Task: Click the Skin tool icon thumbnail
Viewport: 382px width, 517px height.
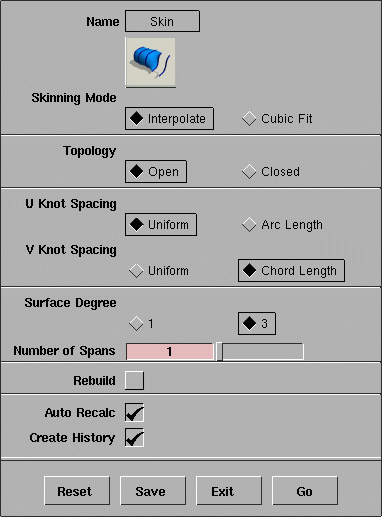Action: [150, 63]
